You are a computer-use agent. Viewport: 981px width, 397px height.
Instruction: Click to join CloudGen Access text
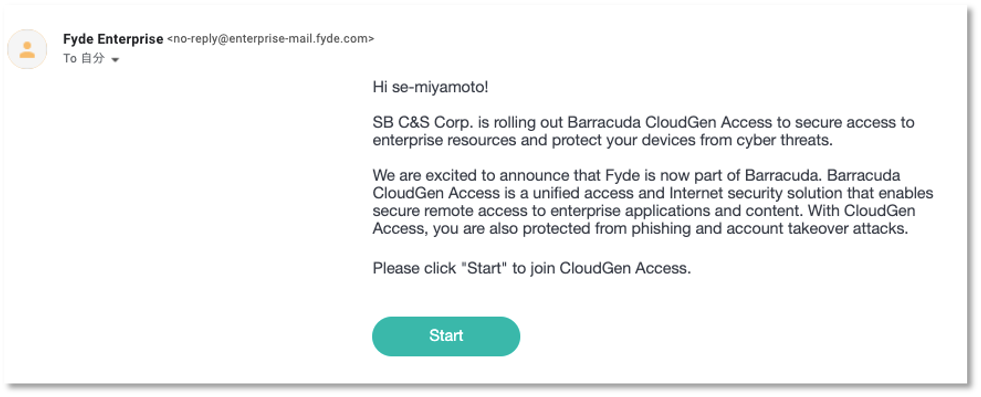pyautogui.click(x=601, y=269)
